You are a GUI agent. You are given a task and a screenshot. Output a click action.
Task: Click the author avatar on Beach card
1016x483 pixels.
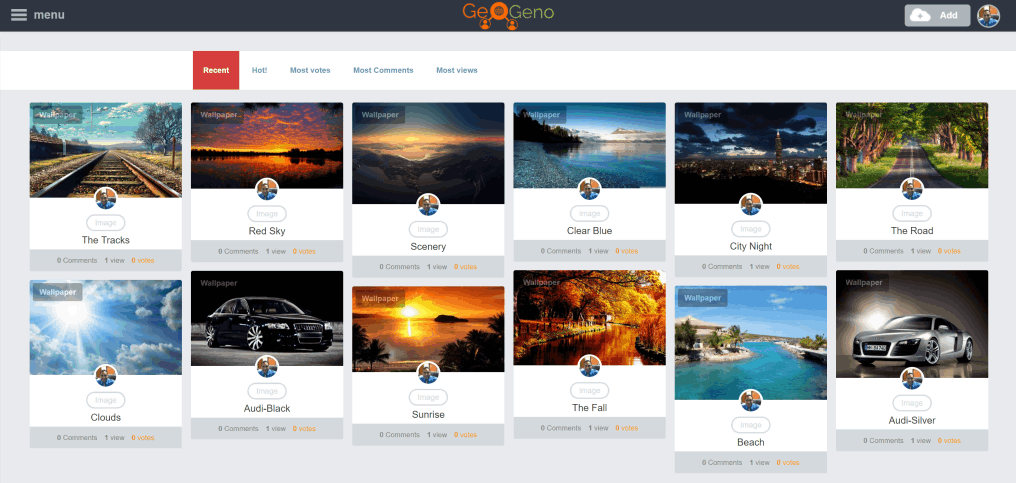751,400
